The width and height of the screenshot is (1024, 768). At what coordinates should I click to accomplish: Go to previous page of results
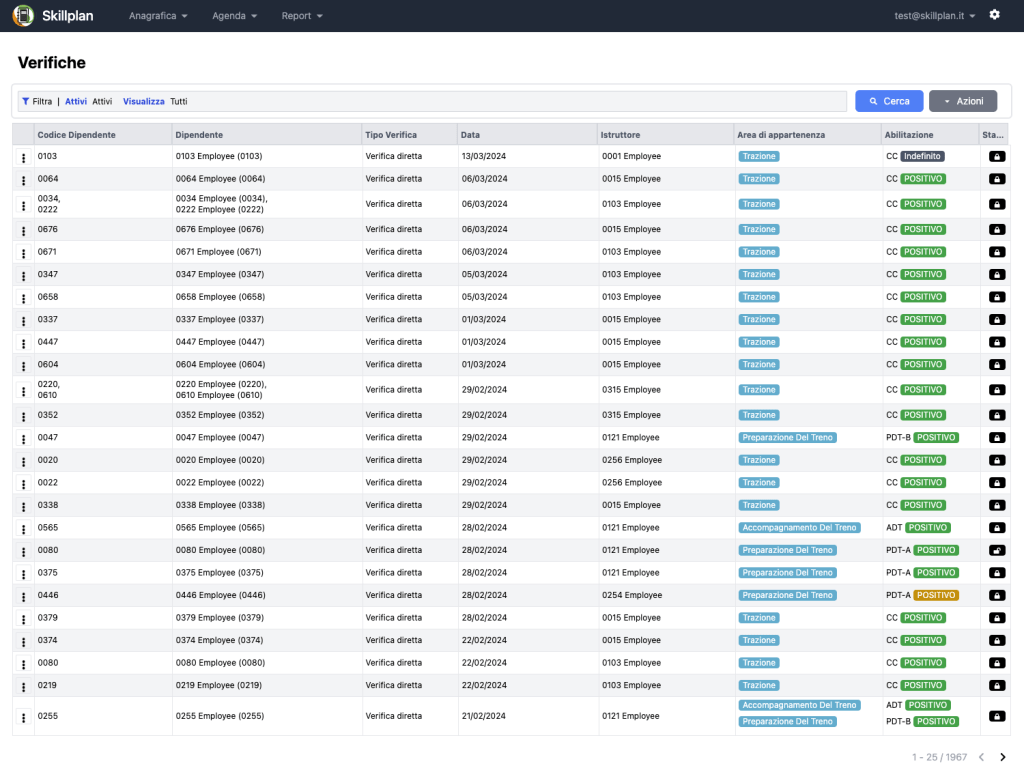pos(981,757)
